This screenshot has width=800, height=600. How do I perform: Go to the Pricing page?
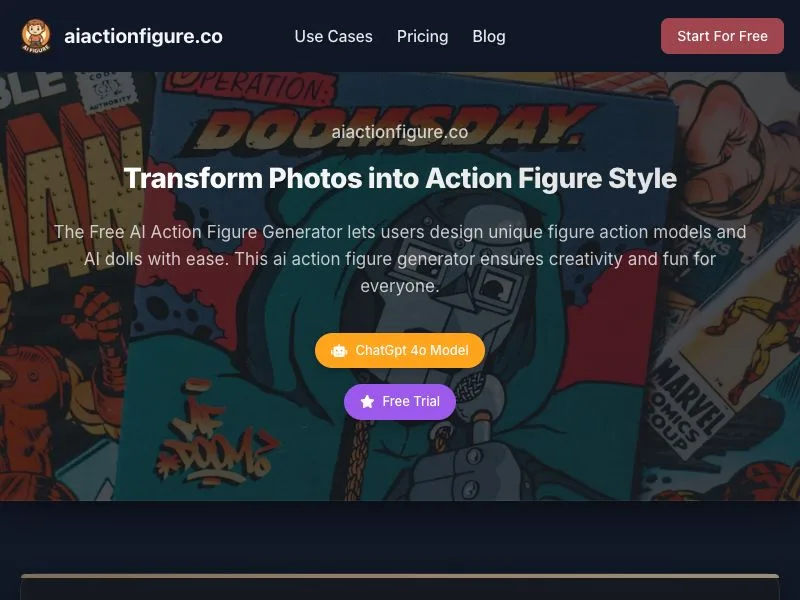[x=422, y=36]
